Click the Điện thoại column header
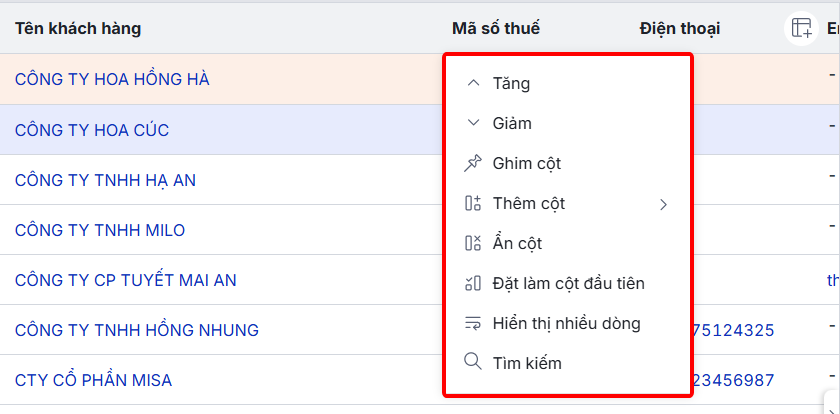 pyautogui.click(x=679, y=28)
